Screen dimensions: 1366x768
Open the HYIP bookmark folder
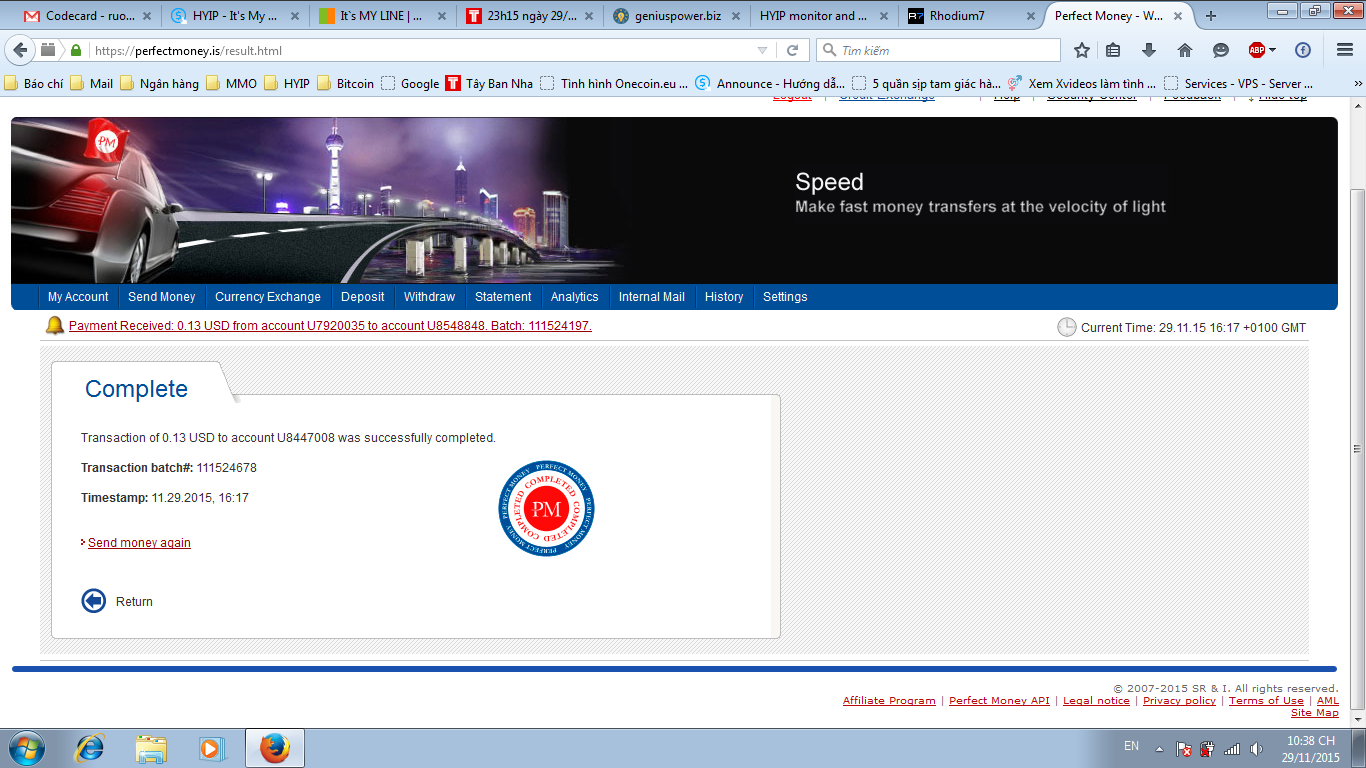click(287, 84)
